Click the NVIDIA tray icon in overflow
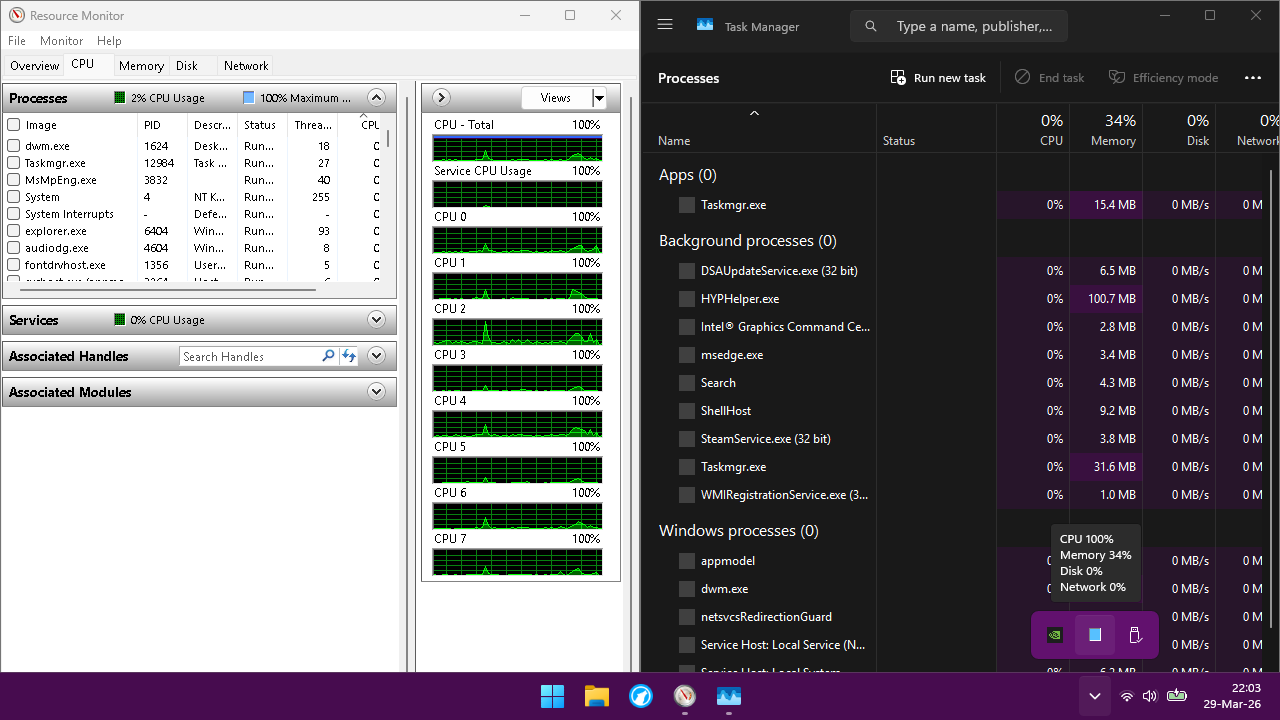 click(x=1055, y=635)
